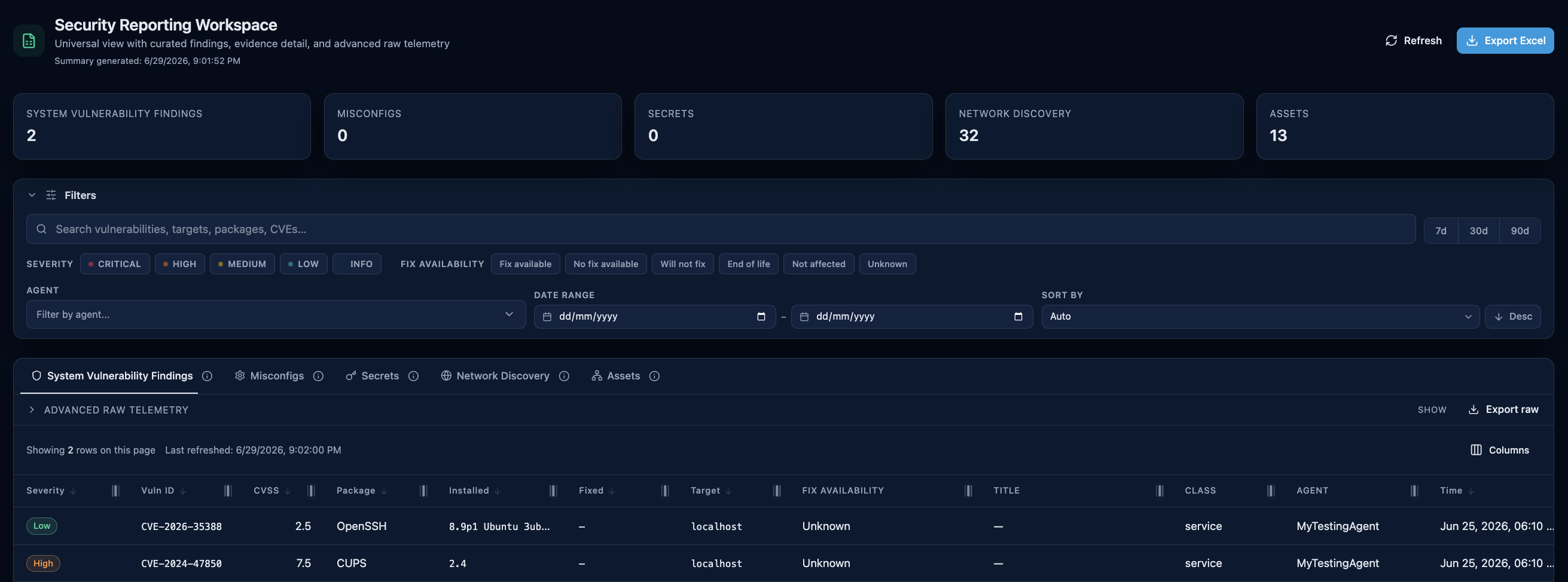Sort by the Package column header
This screenshot has width=1568, height=582.
(362, 491)
